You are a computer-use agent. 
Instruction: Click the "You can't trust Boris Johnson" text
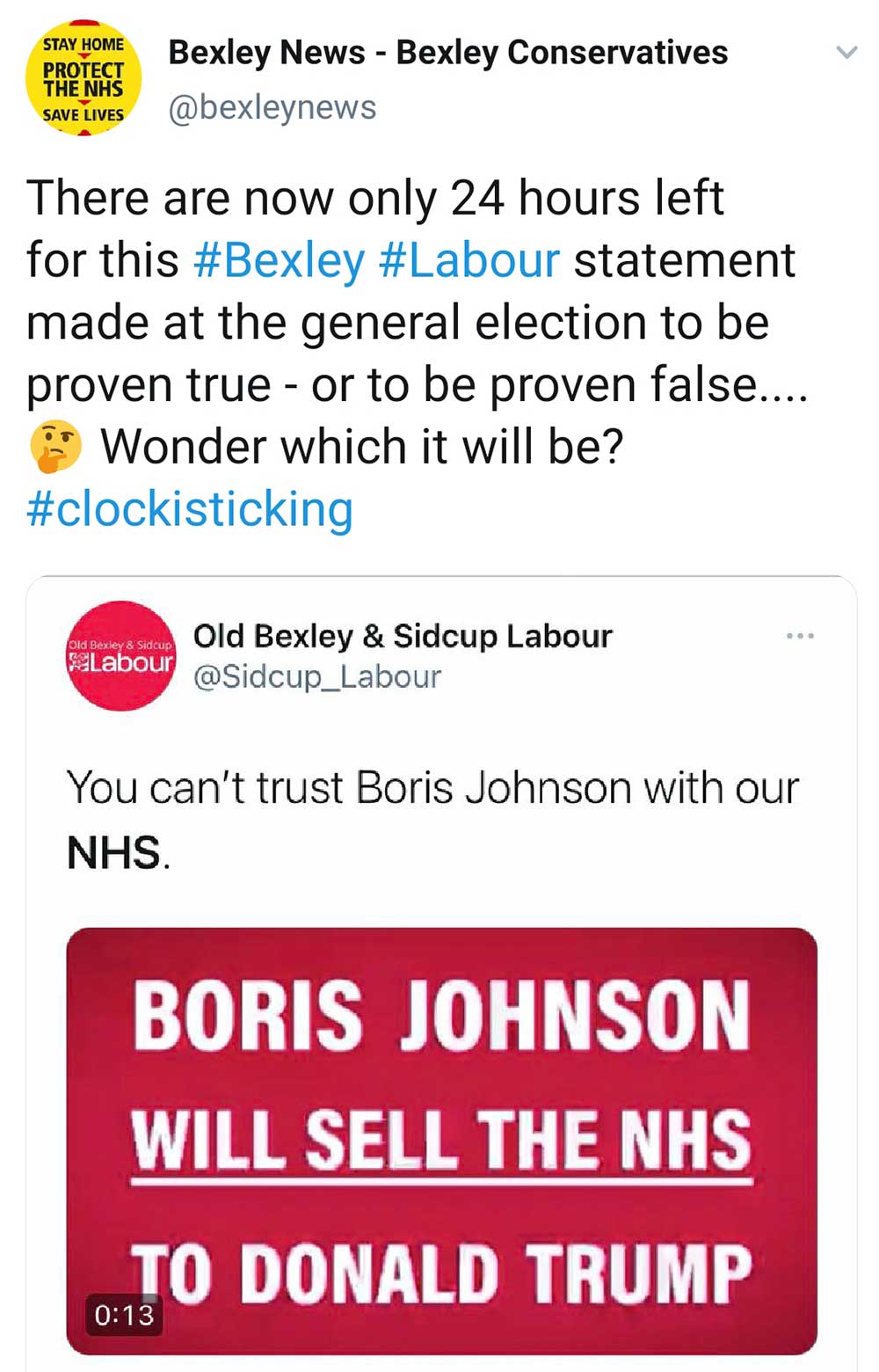tap(432, 787)
